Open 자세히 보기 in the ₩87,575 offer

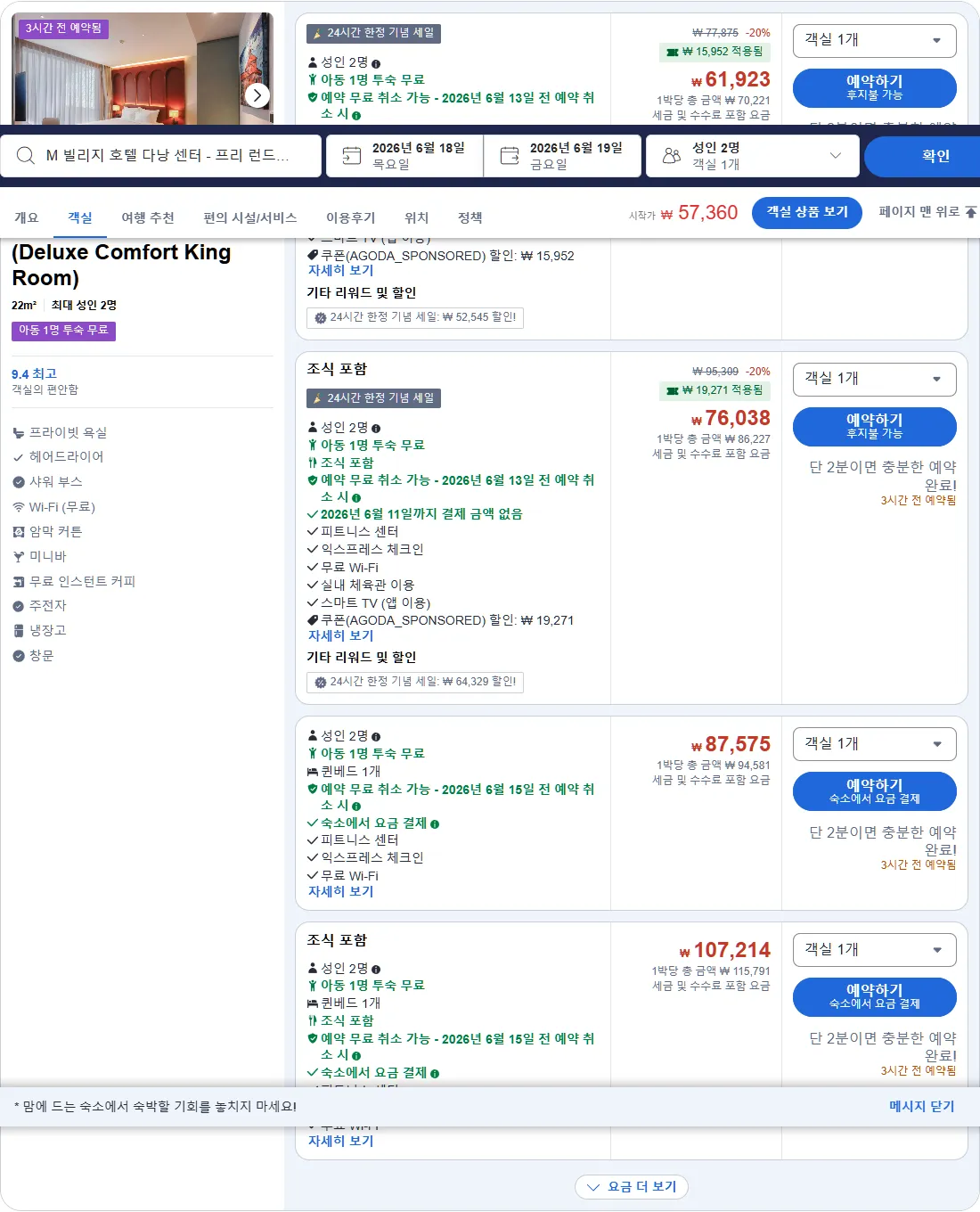(341, 891)
